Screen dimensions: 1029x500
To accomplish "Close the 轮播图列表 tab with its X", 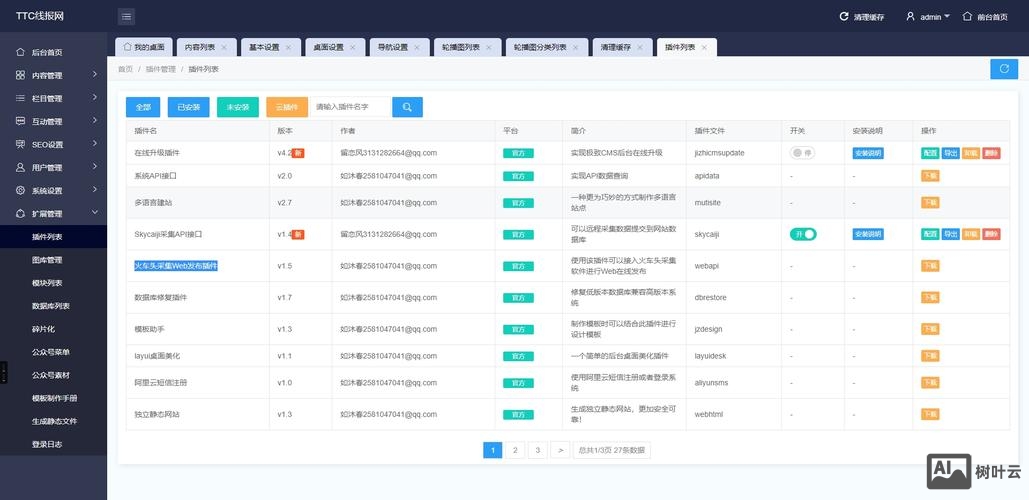I will tap(489, 47).
